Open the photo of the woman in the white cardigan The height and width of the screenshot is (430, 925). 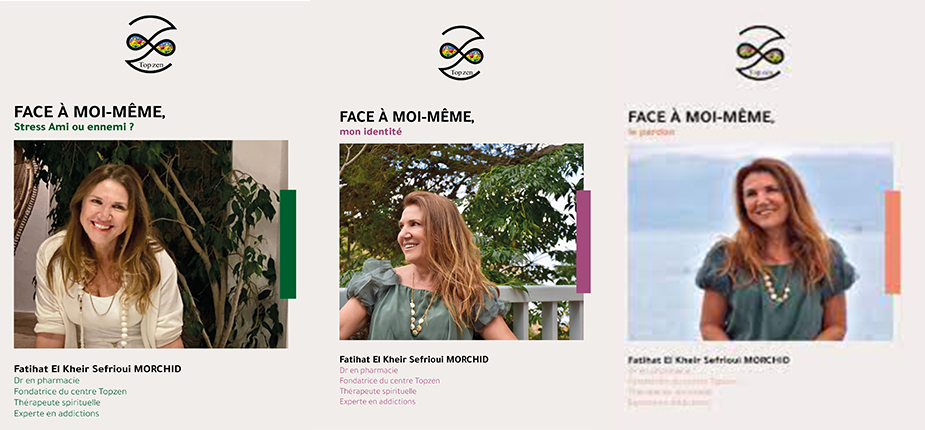(151, 244)
